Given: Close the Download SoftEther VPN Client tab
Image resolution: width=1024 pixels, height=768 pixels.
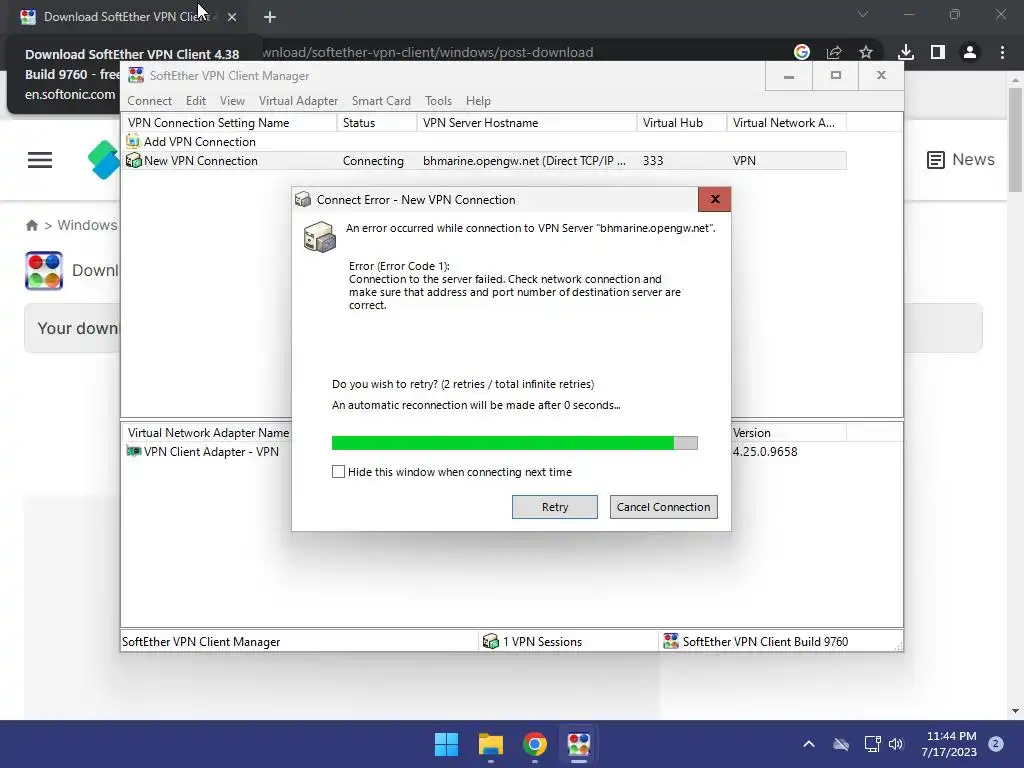Looking at the screenshot, I should (232, 17).
